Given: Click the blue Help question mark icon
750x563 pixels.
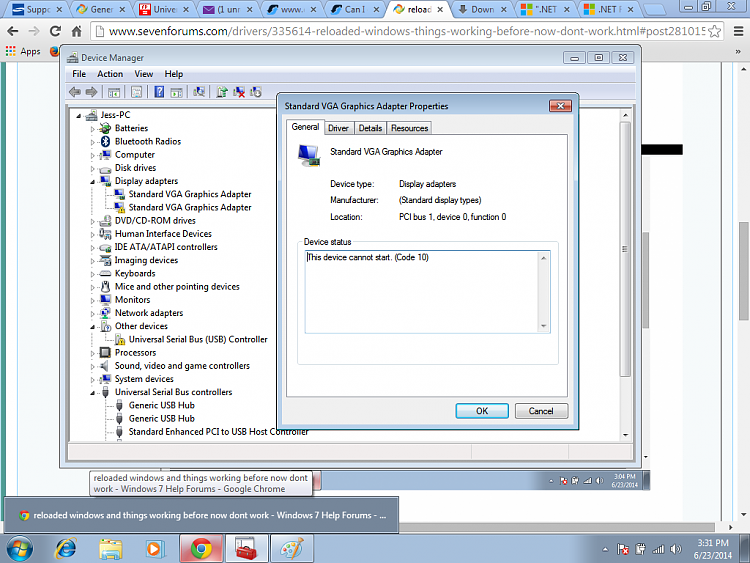Looking at the screenshot, I should click(159, 92).
